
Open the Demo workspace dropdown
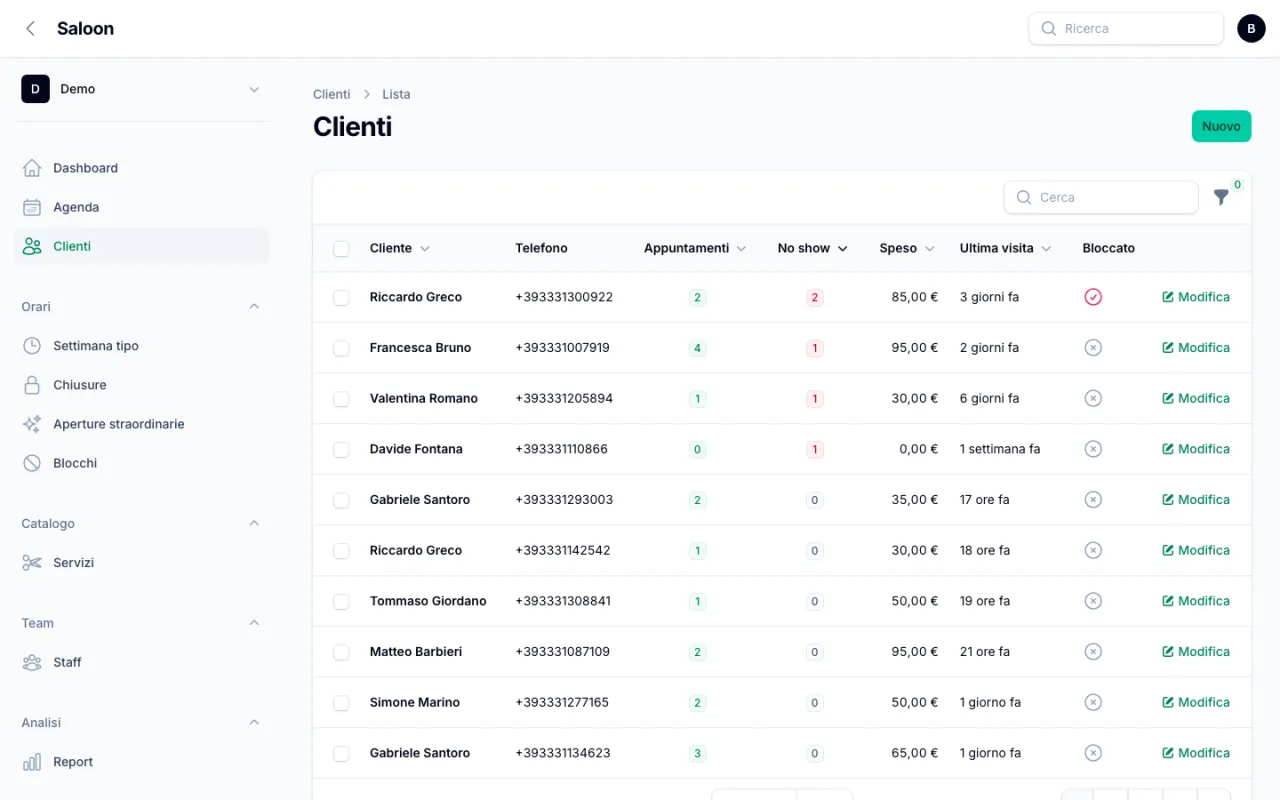tap(142, 89)
